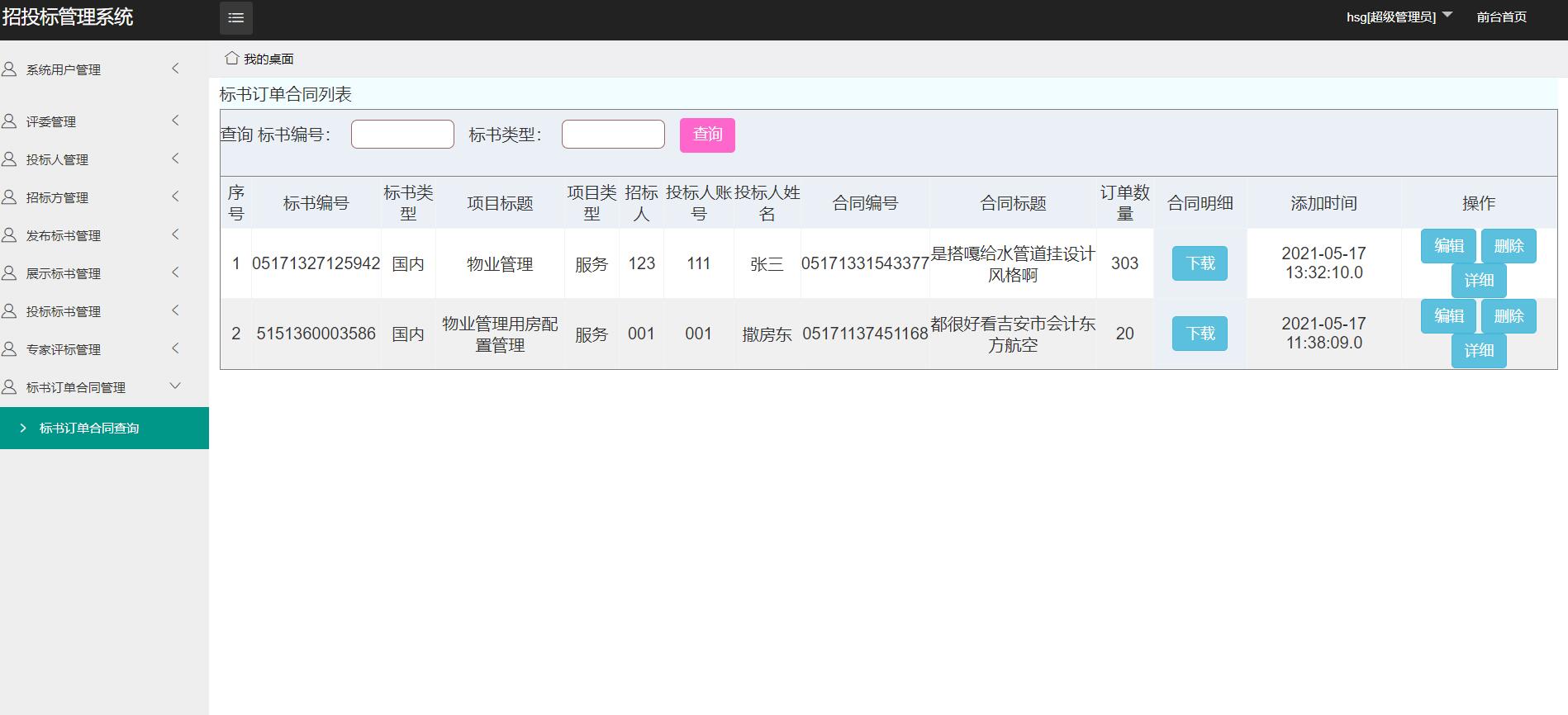Click the home icon beside 我的桌面
The image size is (1568, 715).
[232, 58]
